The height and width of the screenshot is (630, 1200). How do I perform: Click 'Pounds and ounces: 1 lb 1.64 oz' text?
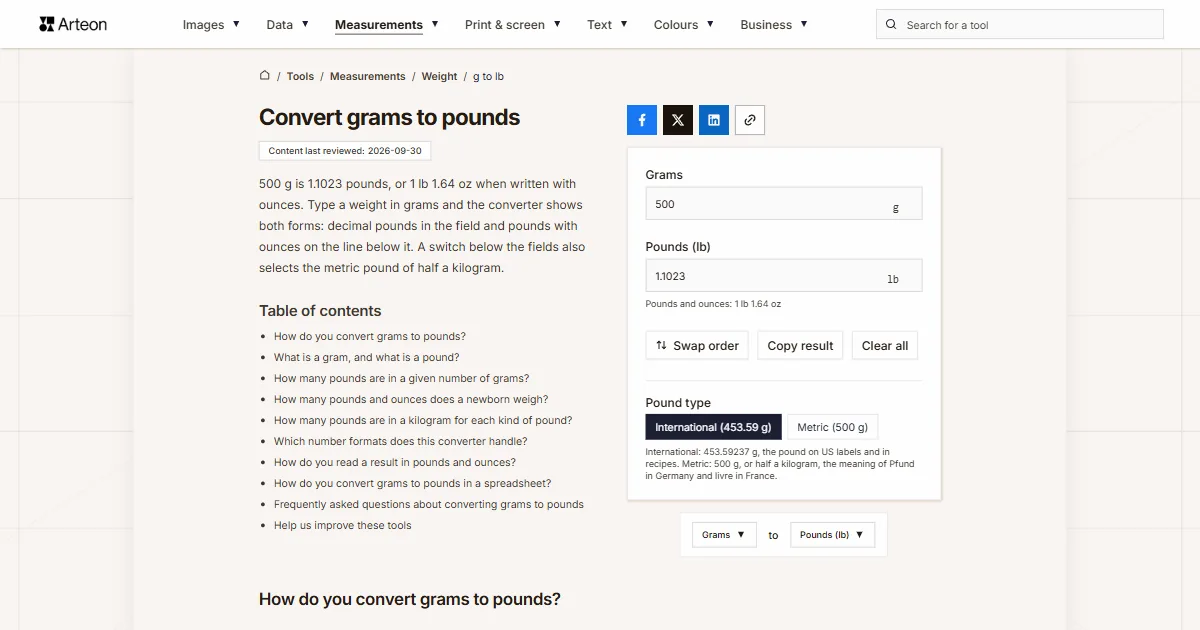tap(713, 304)
